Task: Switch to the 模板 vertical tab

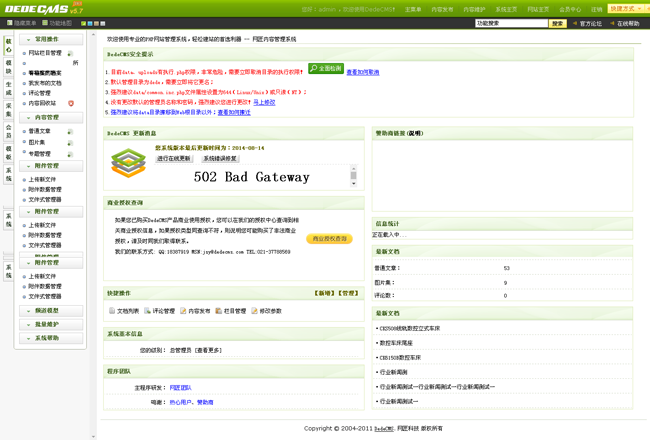Action: pyautogui.click(x=9, y=153)
